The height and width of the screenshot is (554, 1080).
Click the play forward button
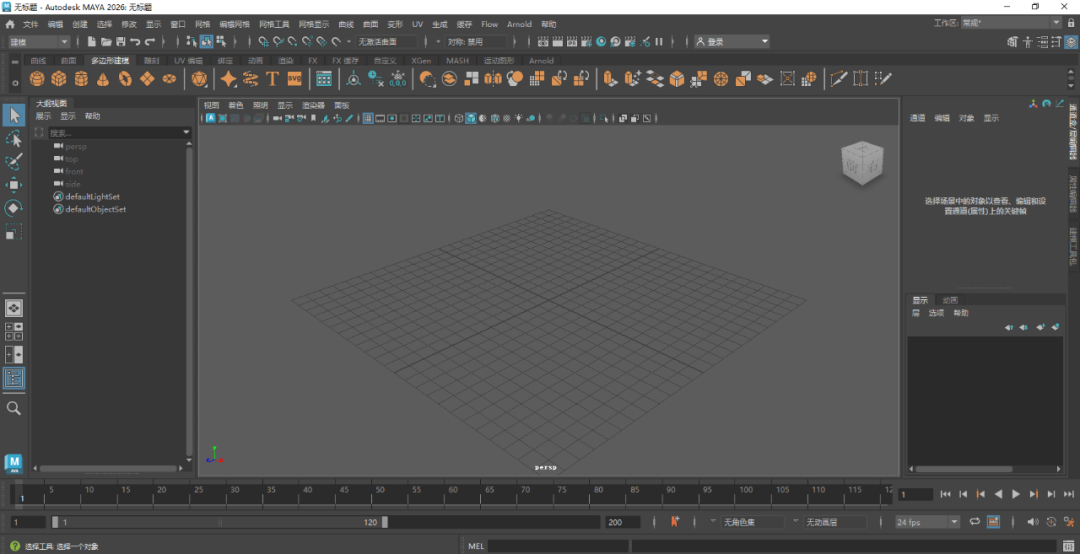tap(1016, 494)
